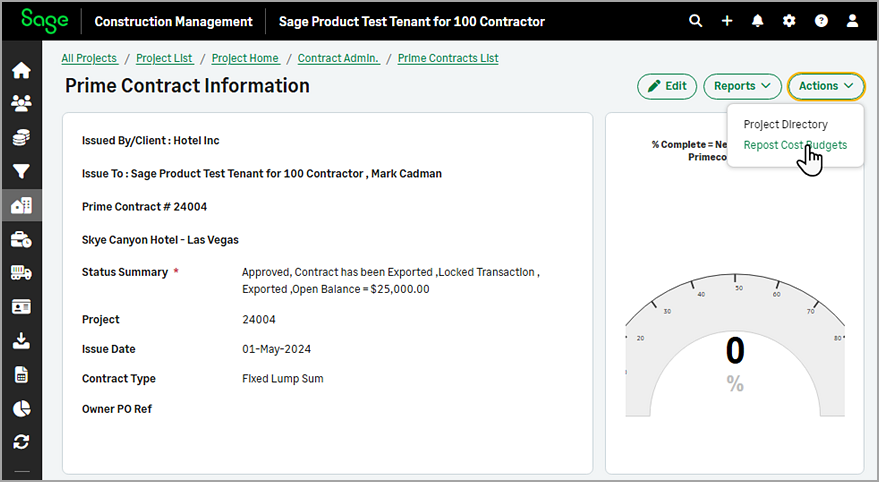
Task: Click the sync arrows sidebar icon
Action: (x=21, y=442)
